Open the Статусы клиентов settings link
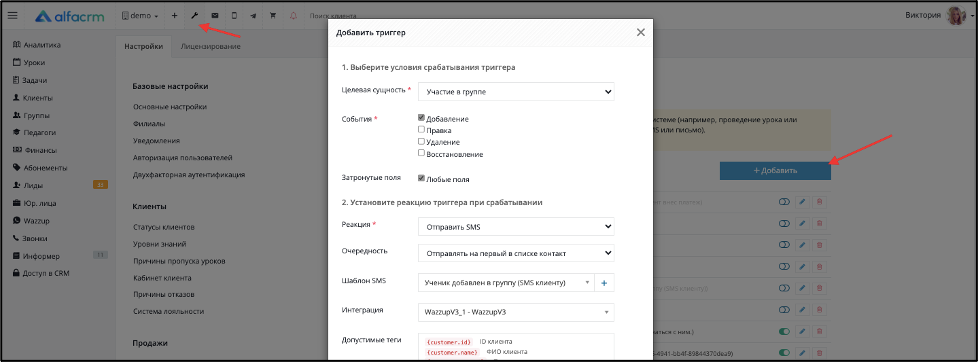The height and width of the screenshot is (362, 979). 164,227
